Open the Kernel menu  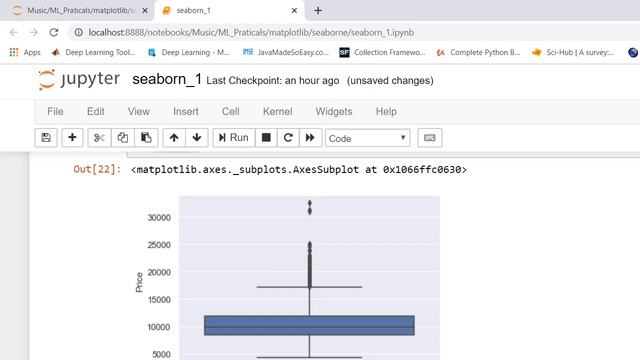(x=278, y=111)
